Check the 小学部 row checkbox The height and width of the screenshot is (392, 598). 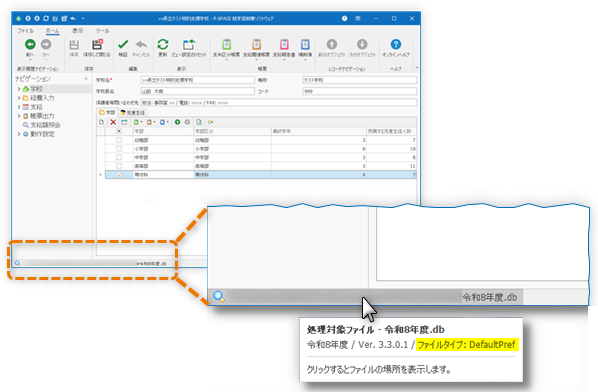point(119,149)
